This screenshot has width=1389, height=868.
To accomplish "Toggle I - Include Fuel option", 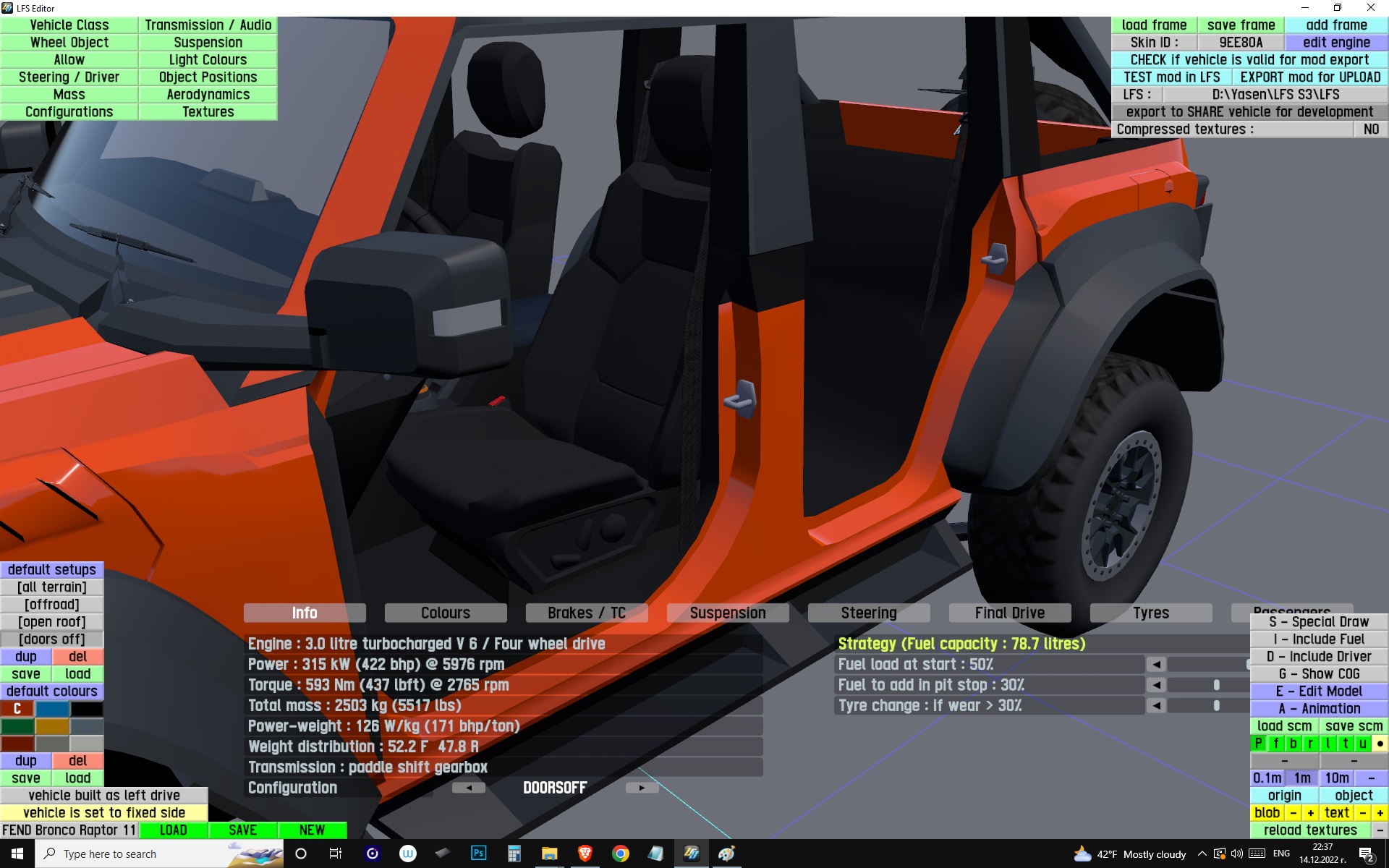I will tap(1318, 639).
